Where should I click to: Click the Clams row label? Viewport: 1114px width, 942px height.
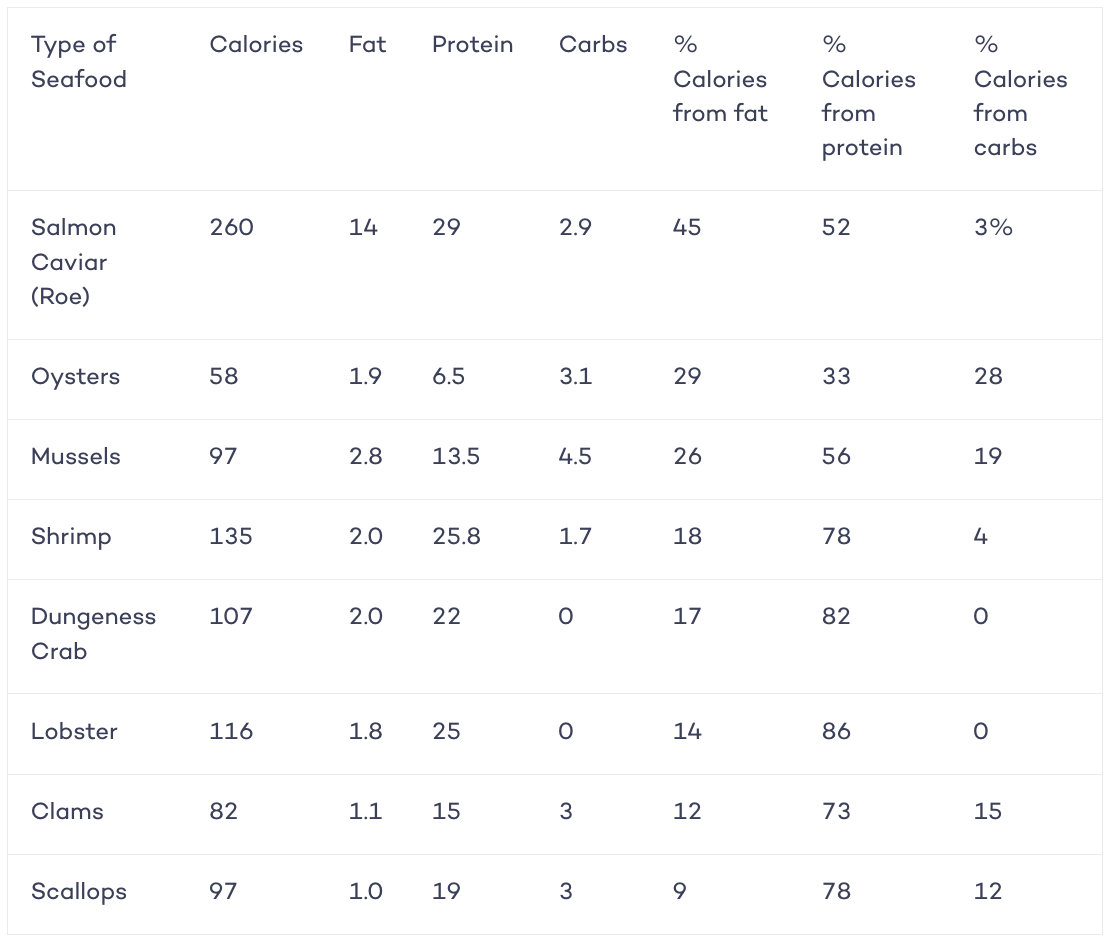coord(67,811)
